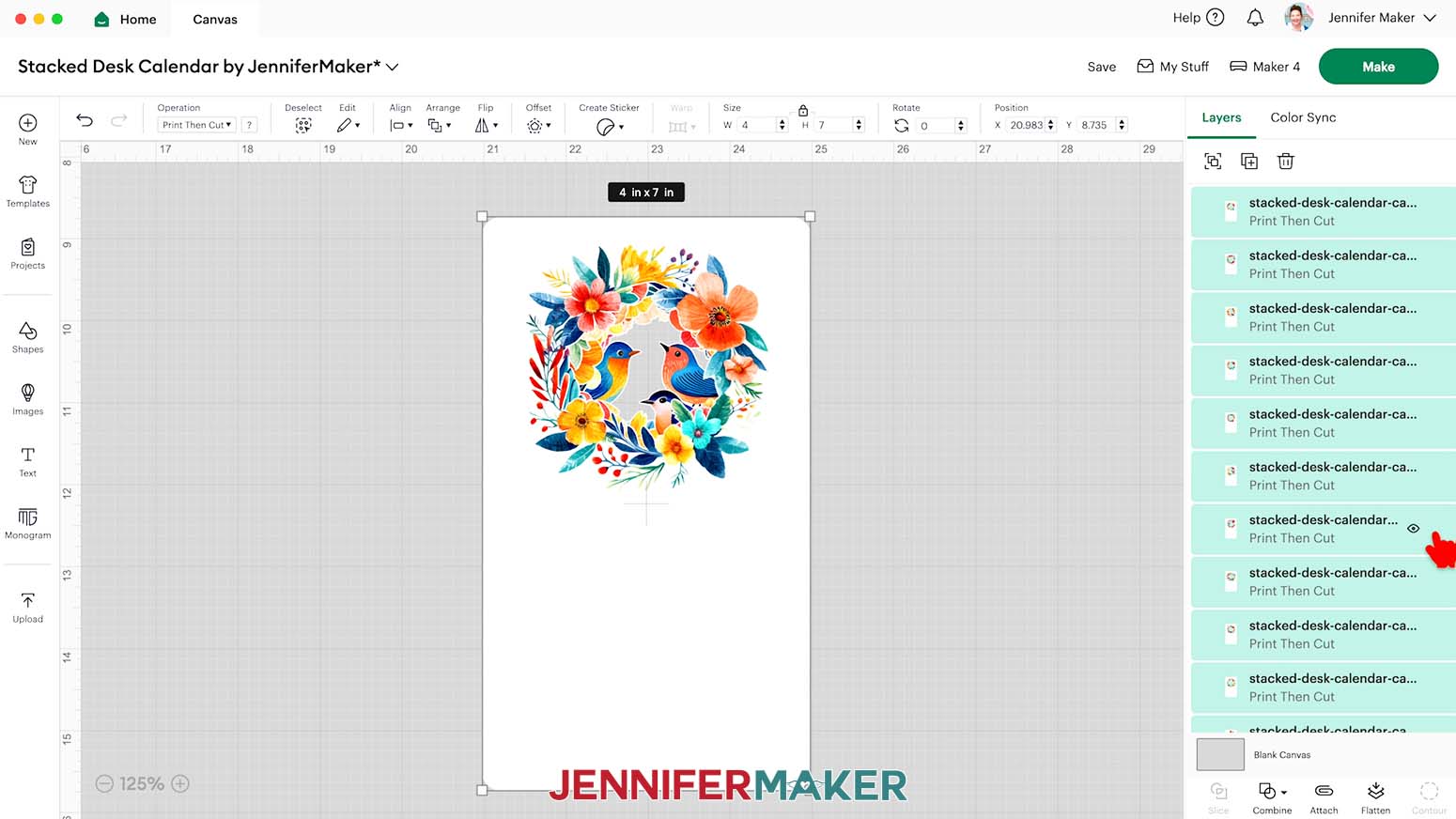Click the X position input field

point(1026,125)
